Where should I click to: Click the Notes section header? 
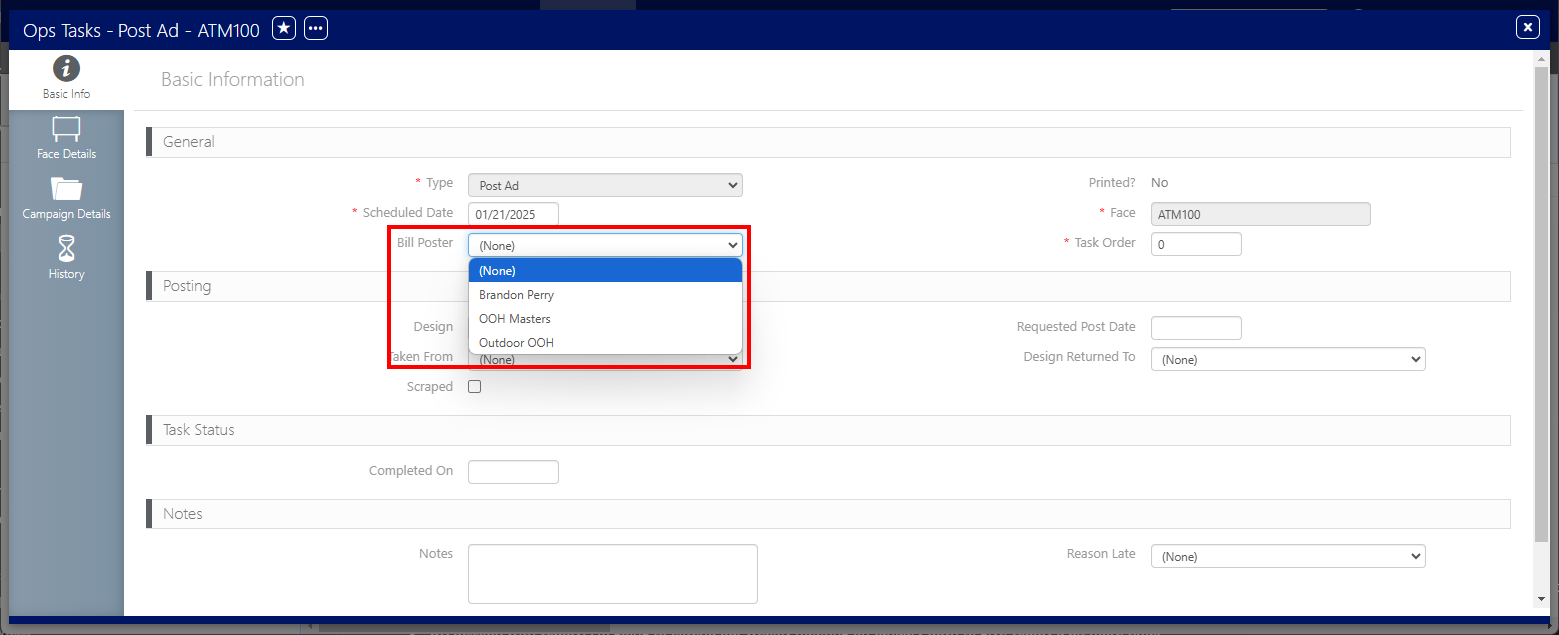coord(828,514)
